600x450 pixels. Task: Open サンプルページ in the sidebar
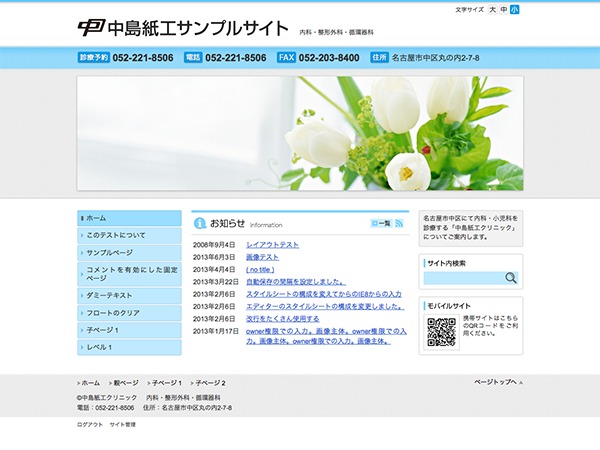pos(129,253)
